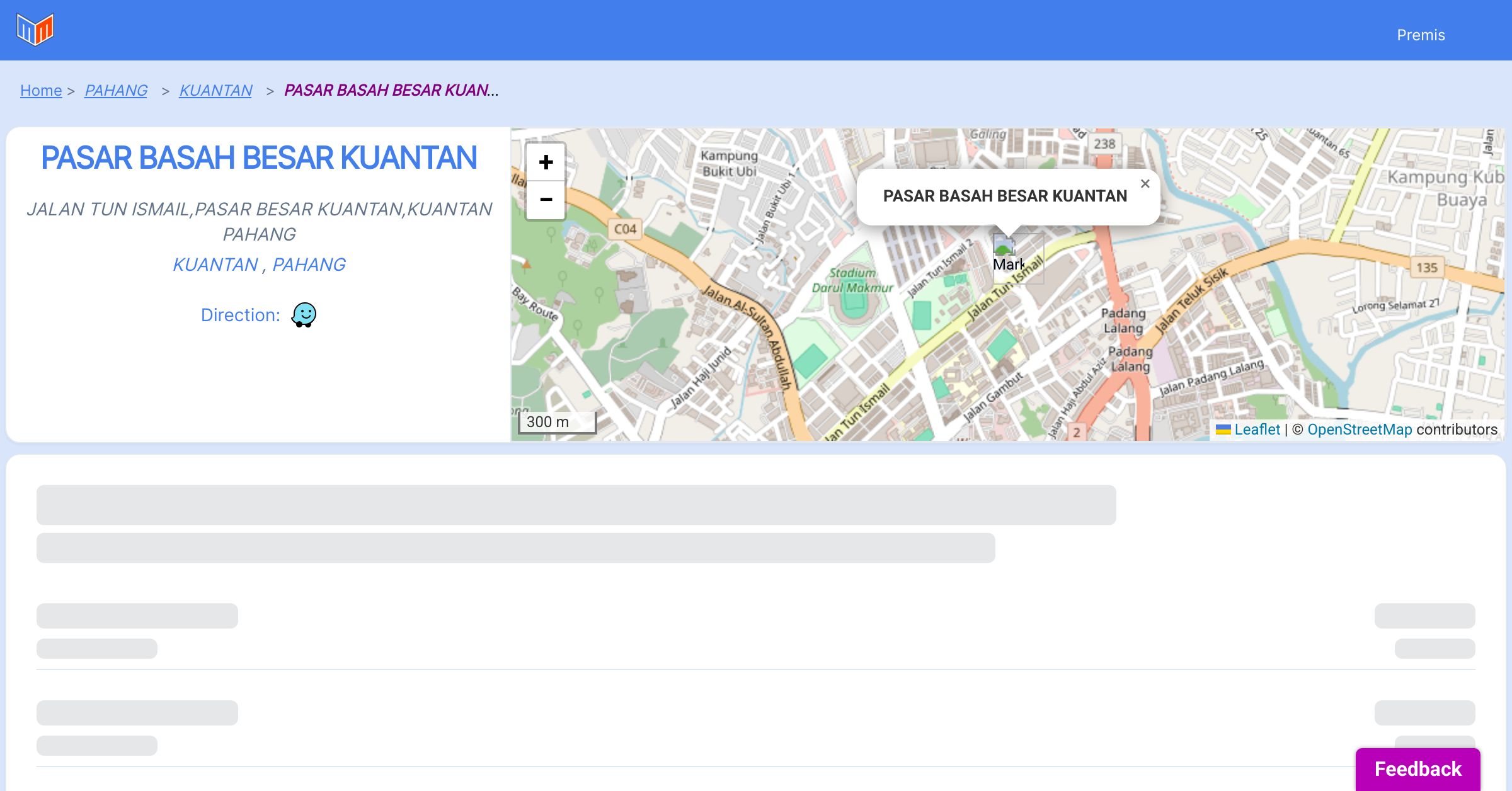
Task: Open OpenStreetMap attribution link
Action: (x=1360, y=430)
